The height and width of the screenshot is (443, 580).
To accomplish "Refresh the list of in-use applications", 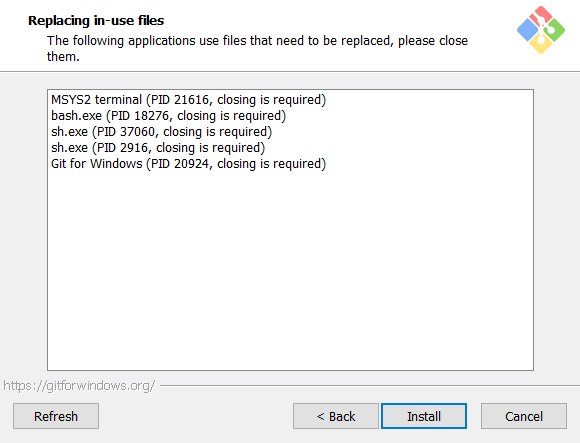I will click(56, 416).
